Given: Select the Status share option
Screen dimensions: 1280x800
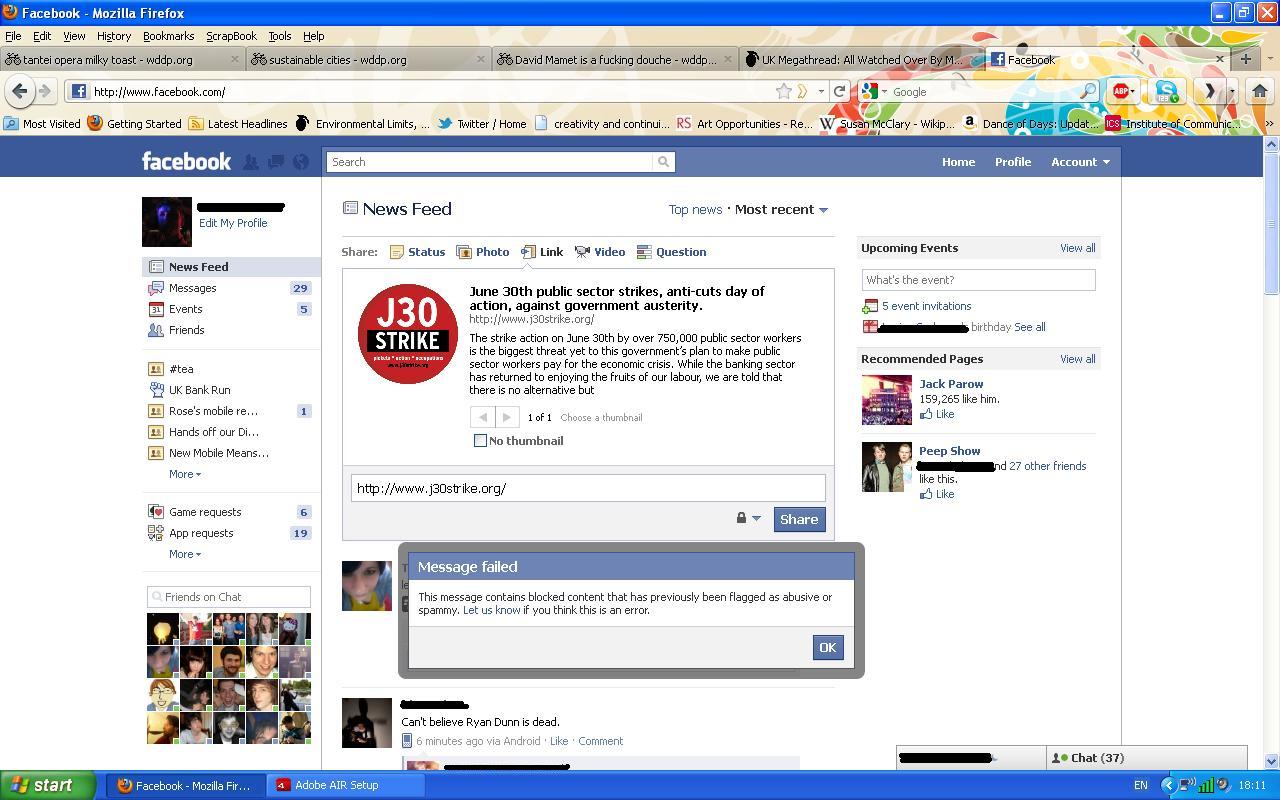Looking at the screenshot, I should [x=417, y=252].
